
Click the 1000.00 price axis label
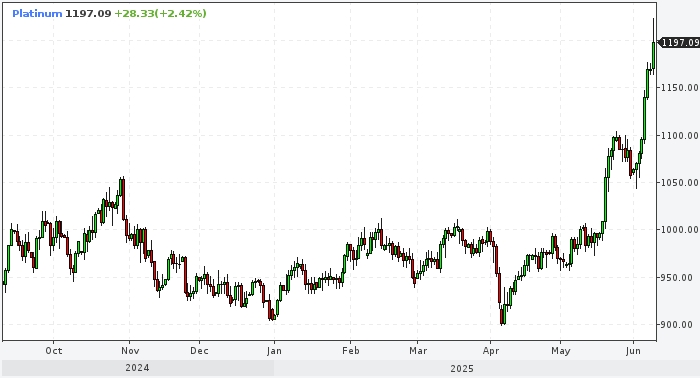680,230
